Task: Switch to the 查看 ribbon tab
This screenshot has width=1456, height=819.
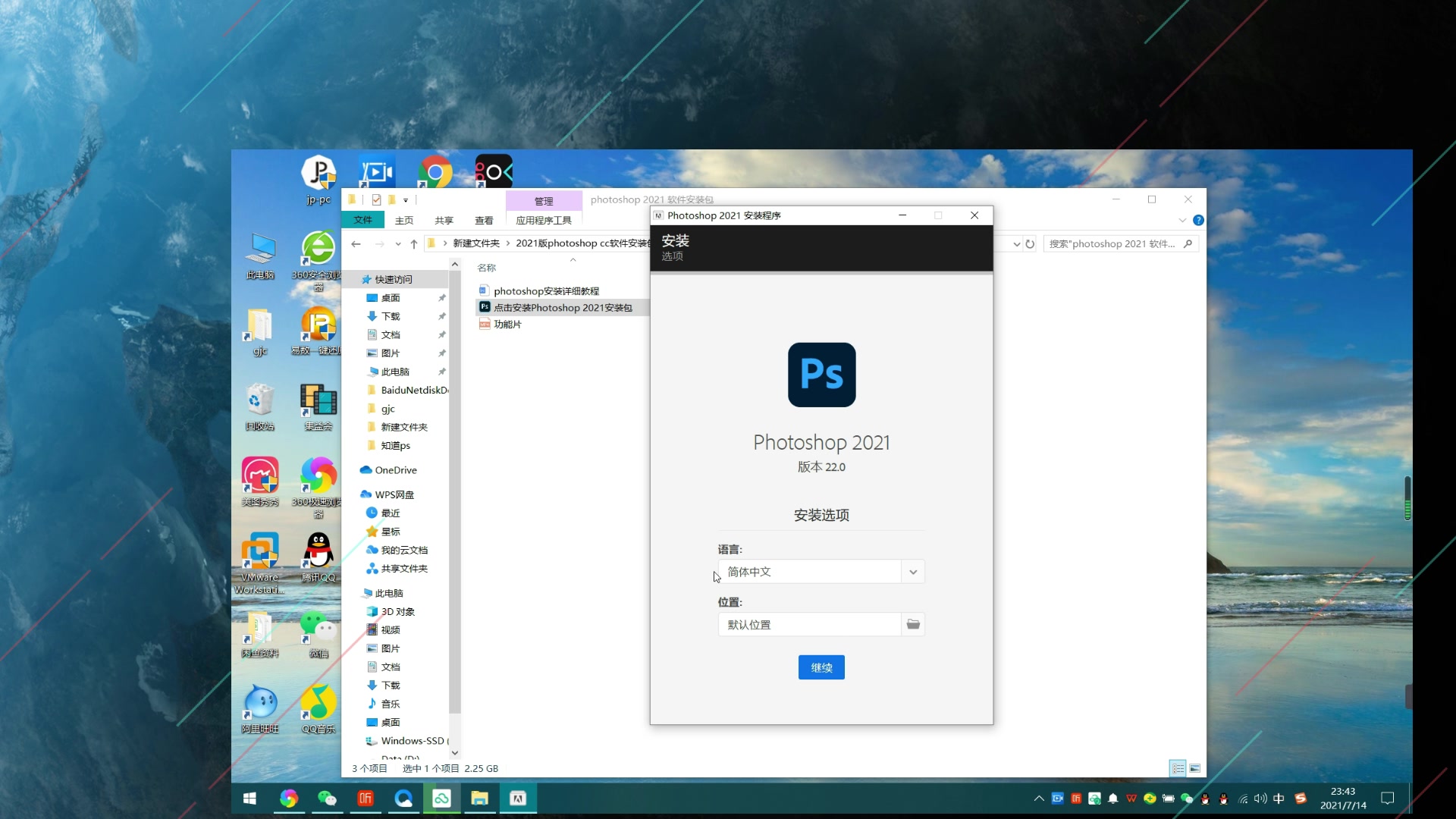Action: tap(484, 220)
